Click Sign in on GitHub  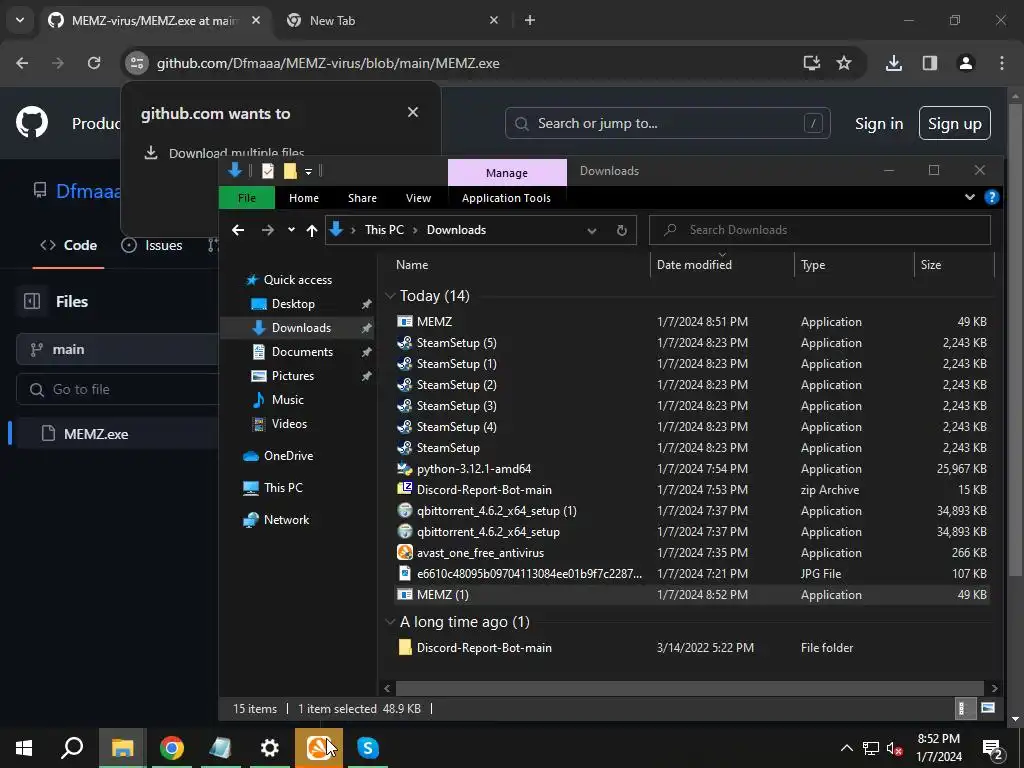(x=879, y=123)
